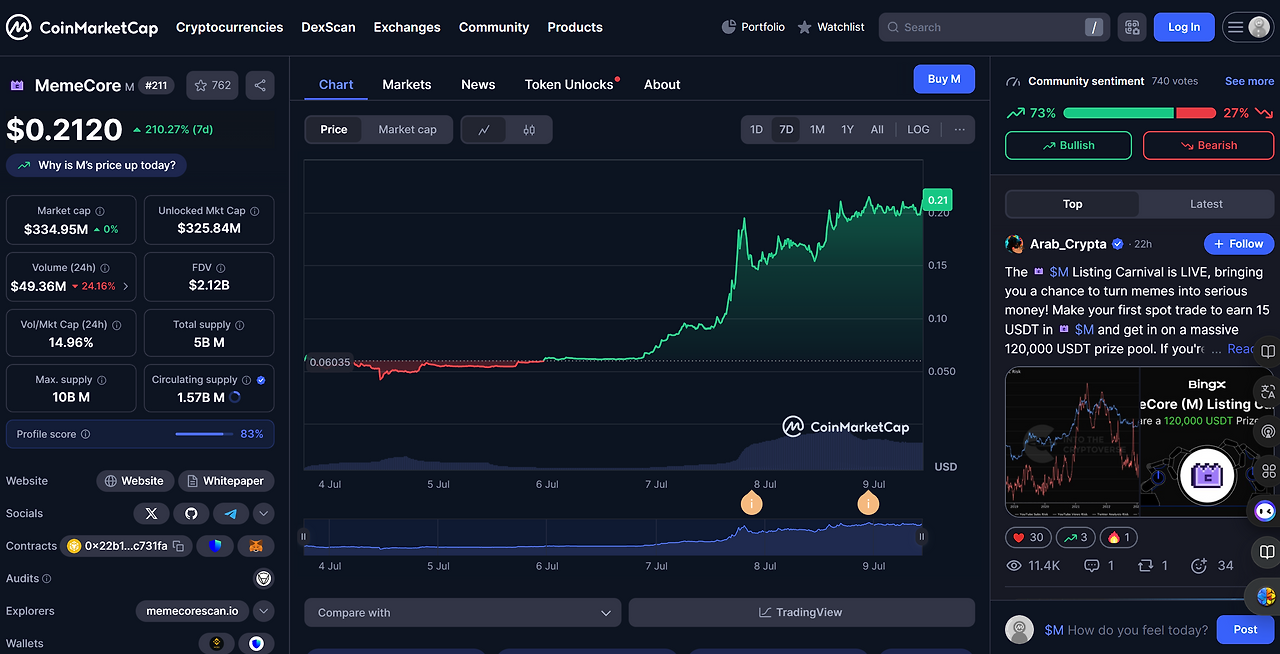Open the About tab
The image size is (1280, 654).
[x=662, y=84]
